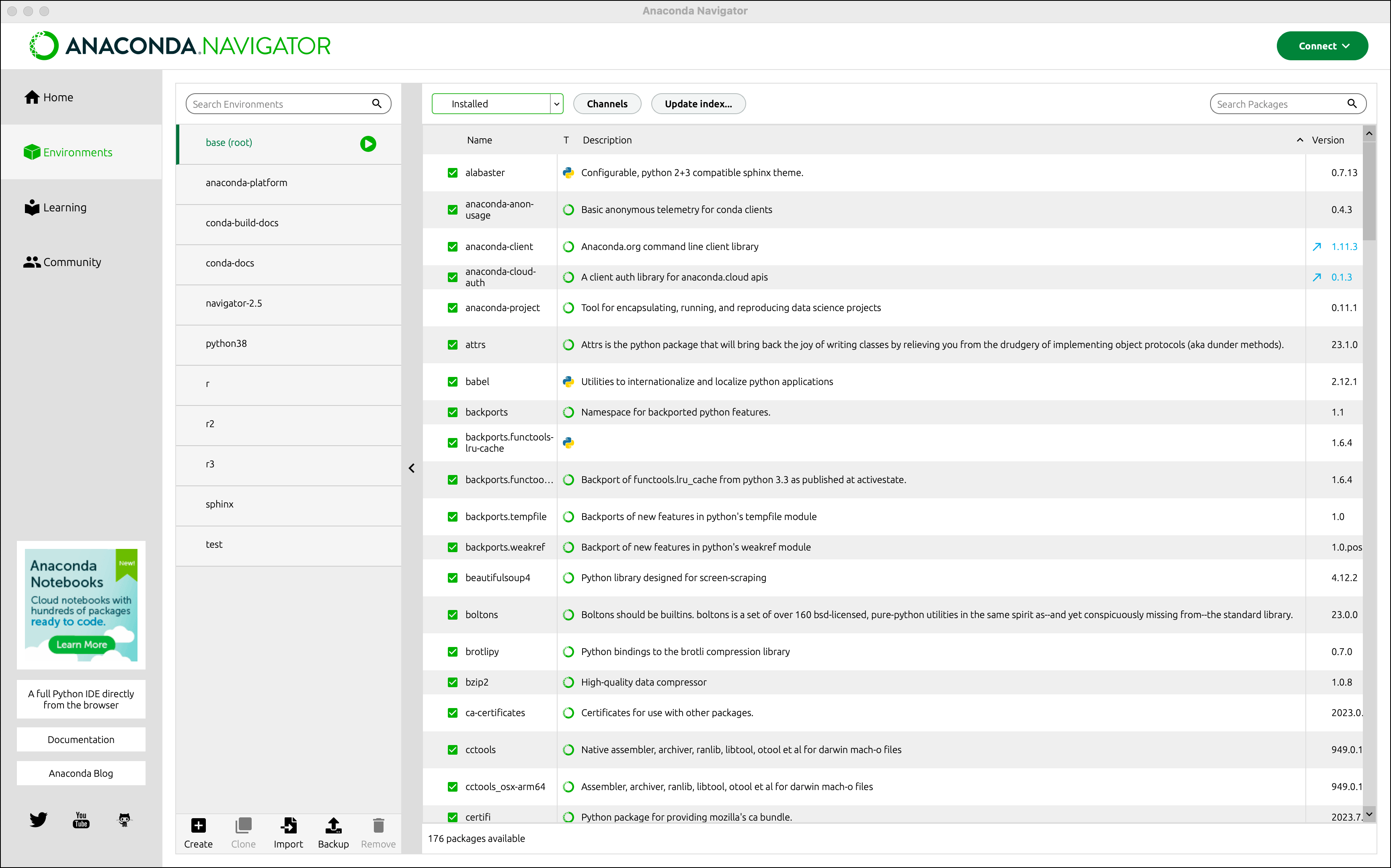Focus the Search Packages field
1391x868 pixels.
point(1288,104)
